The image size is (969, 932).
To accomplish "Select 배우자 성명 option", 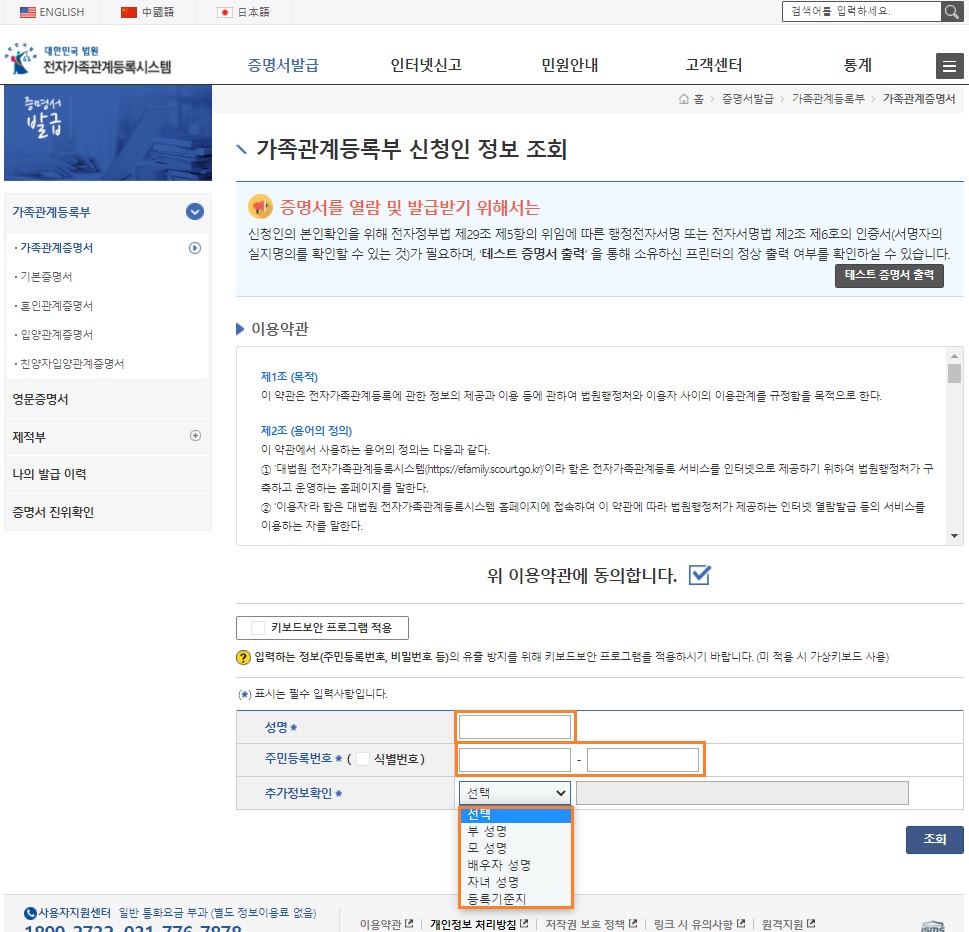I will [515, 865].
